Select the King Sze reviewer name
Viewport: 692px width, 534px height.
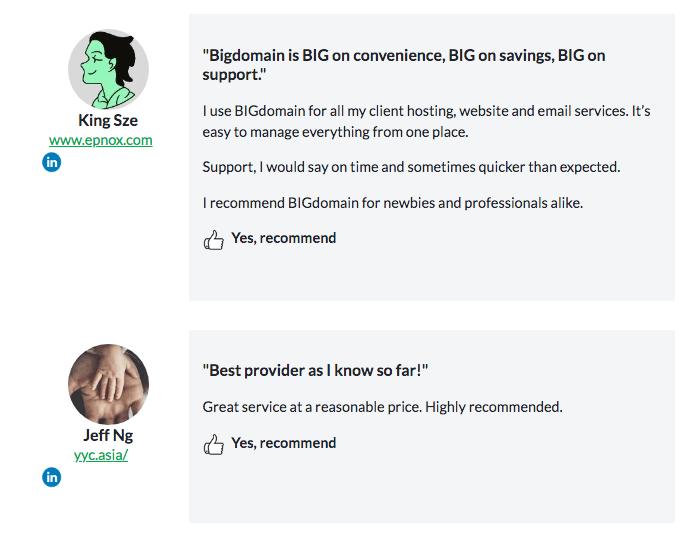[x=108, y=120]
